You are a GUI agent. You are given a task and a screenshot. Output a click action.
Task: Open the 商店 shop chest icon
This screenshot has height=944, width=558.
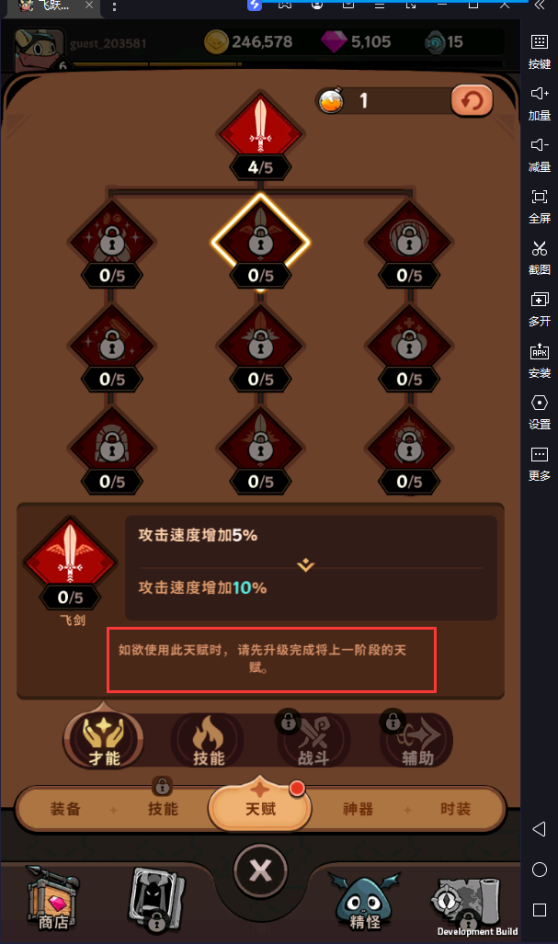[x=53, y=897]
